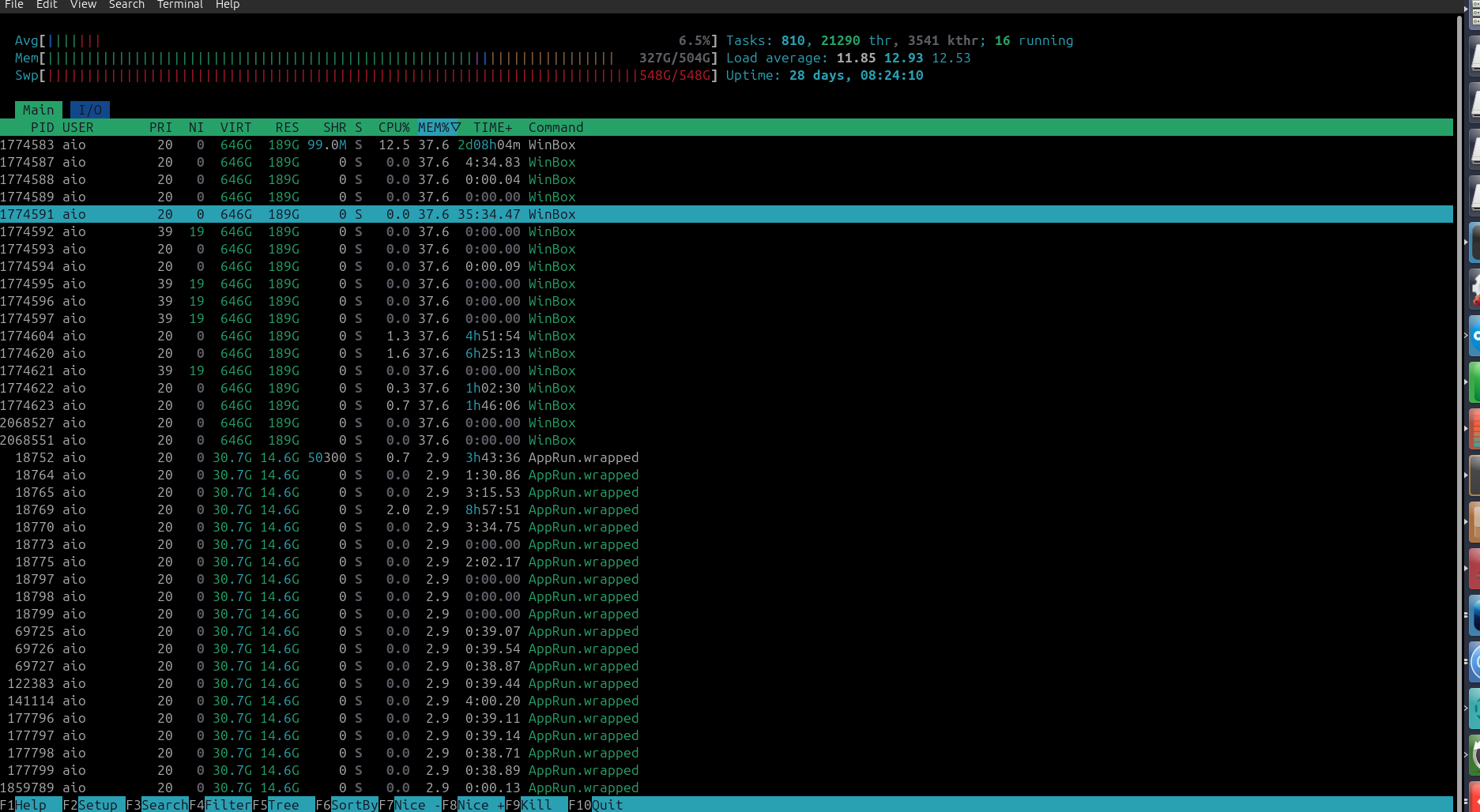Sort by the SHR column header
1480x812 pixels.
pyautogui.click(x=334, y=127)
